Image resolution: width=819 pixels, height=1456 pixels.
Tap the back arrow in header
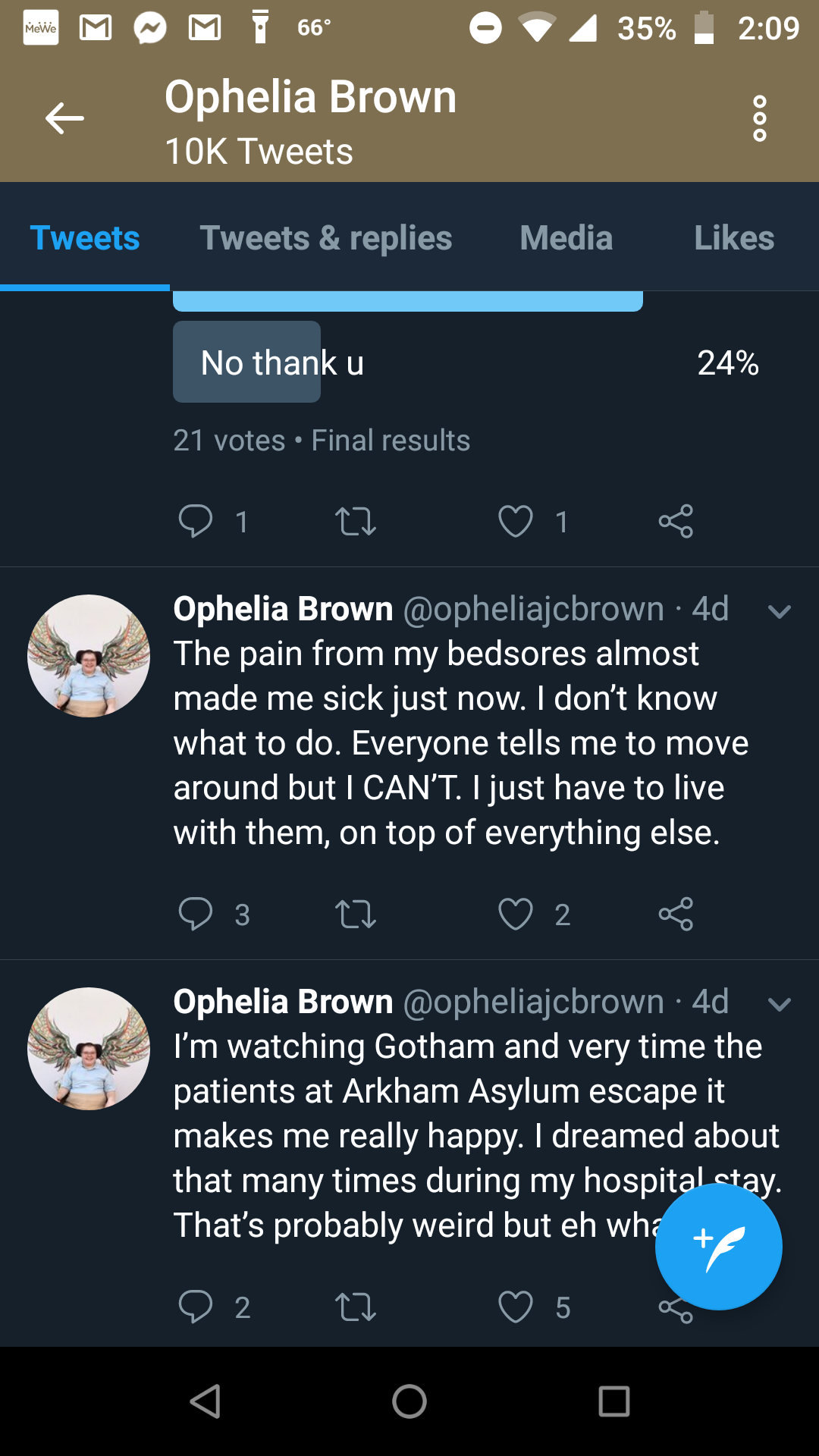[64, 118]
